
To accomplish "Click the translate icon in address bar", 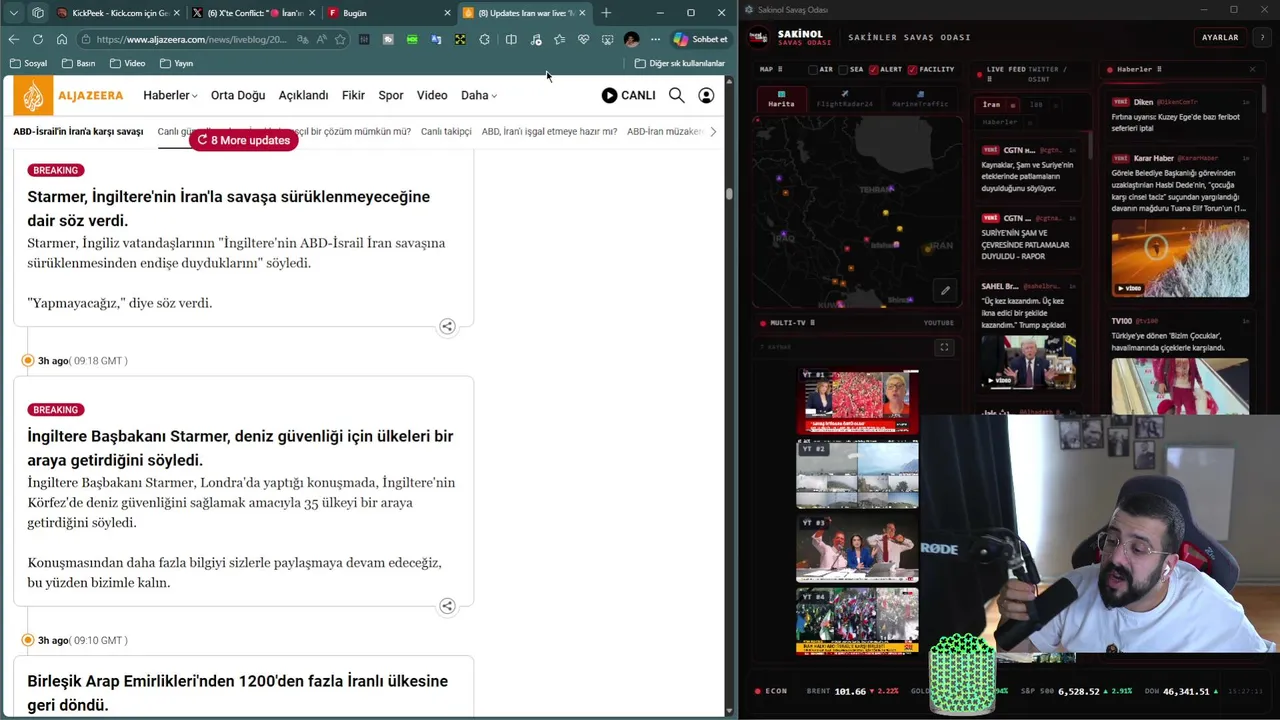I will point(302,39).
